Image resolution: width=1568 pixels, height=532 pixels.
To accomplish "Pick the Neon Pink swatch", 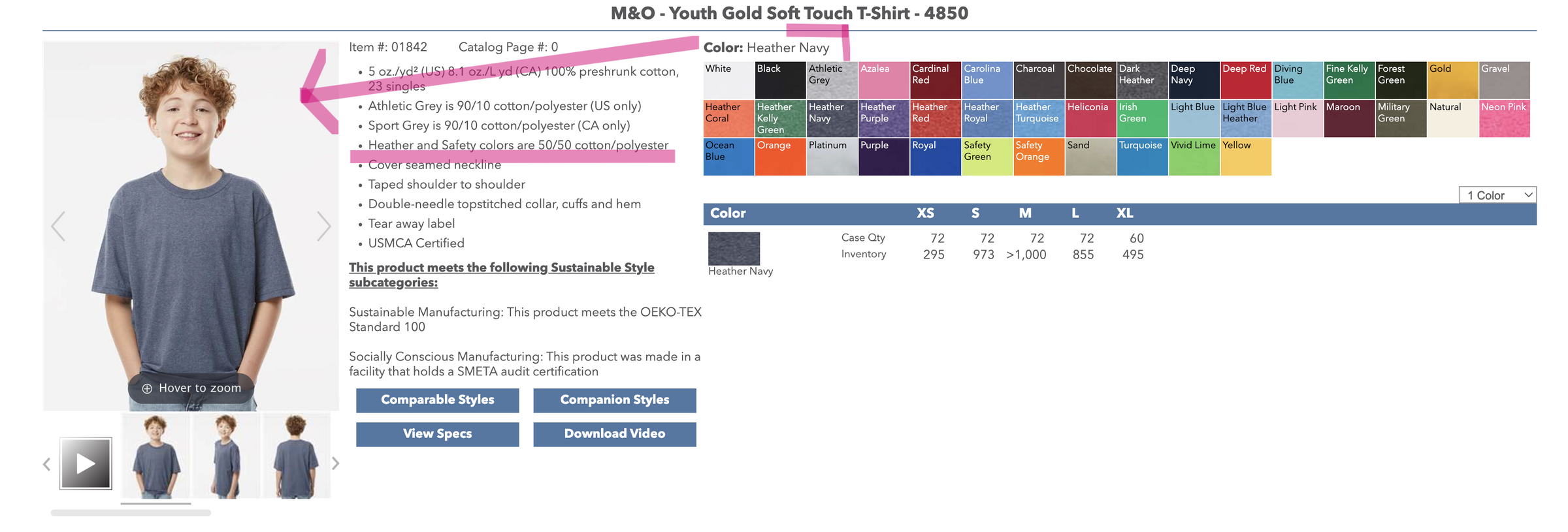I will click(x=1504, y=119).
